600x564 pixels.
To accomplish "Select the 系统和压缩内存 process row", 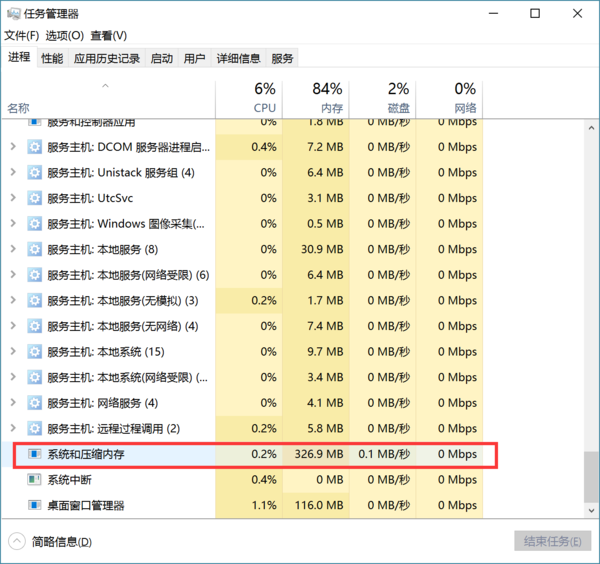I will click(x=242, y=454).
